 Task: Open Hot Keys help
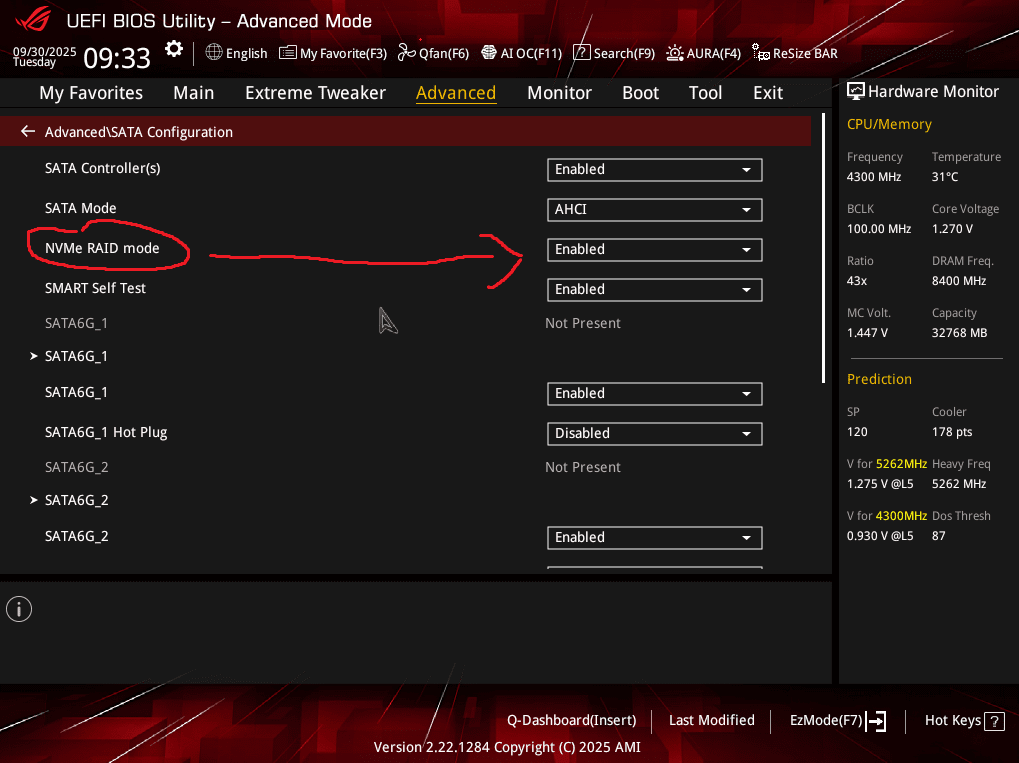tap(964, 721)
